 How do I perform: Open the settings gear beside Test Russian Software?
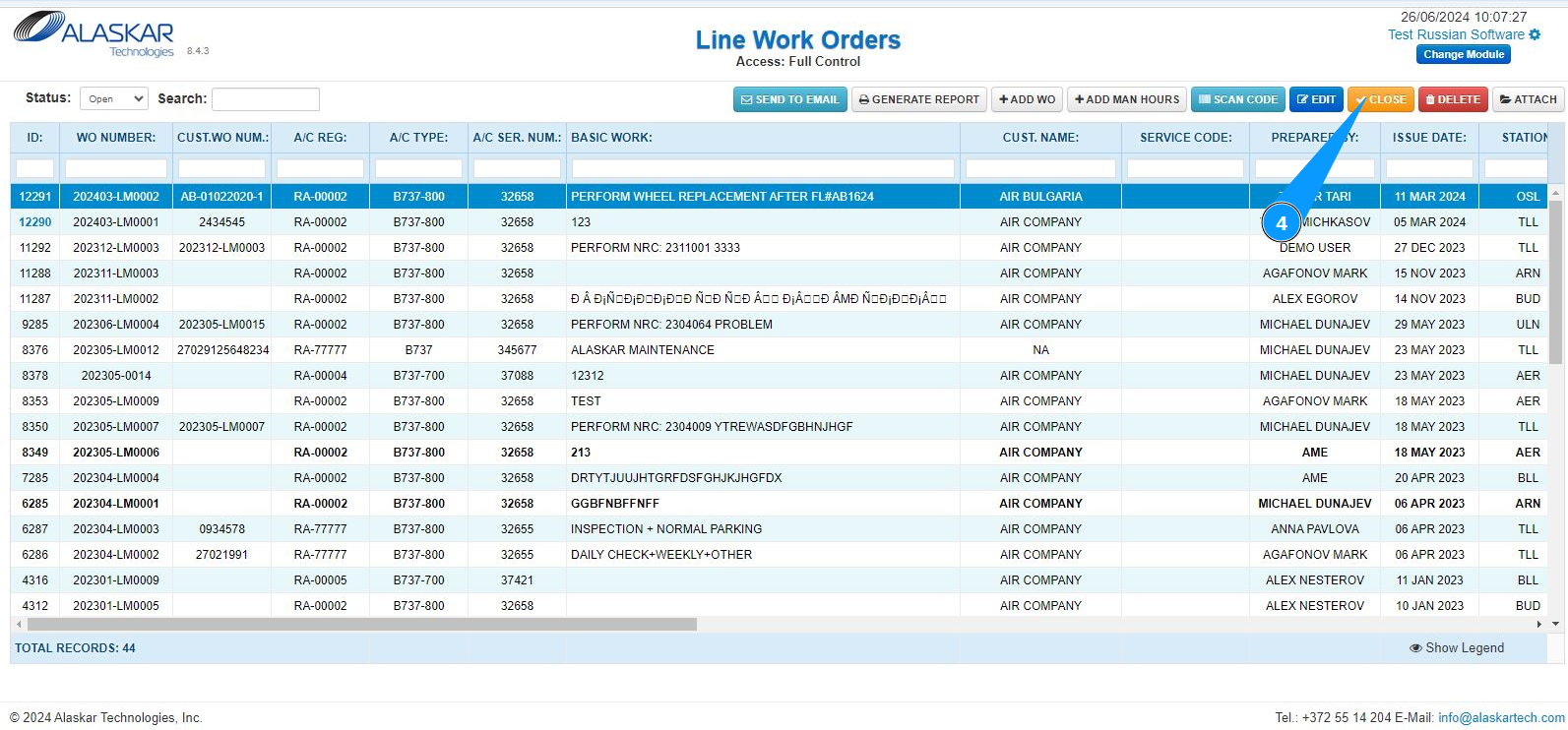pyautogui.click(x=1535, y=34)
